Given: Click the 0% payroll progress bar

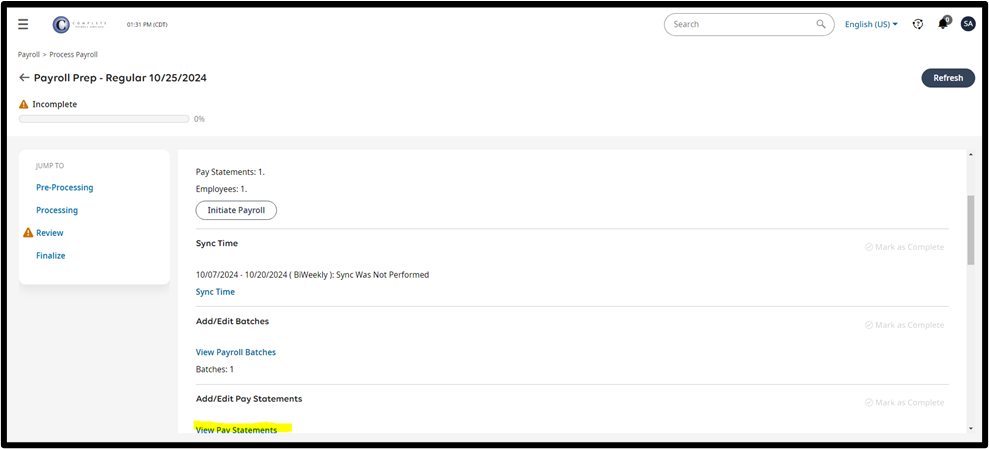Looking at the screenshot, I should coord(104,119).
